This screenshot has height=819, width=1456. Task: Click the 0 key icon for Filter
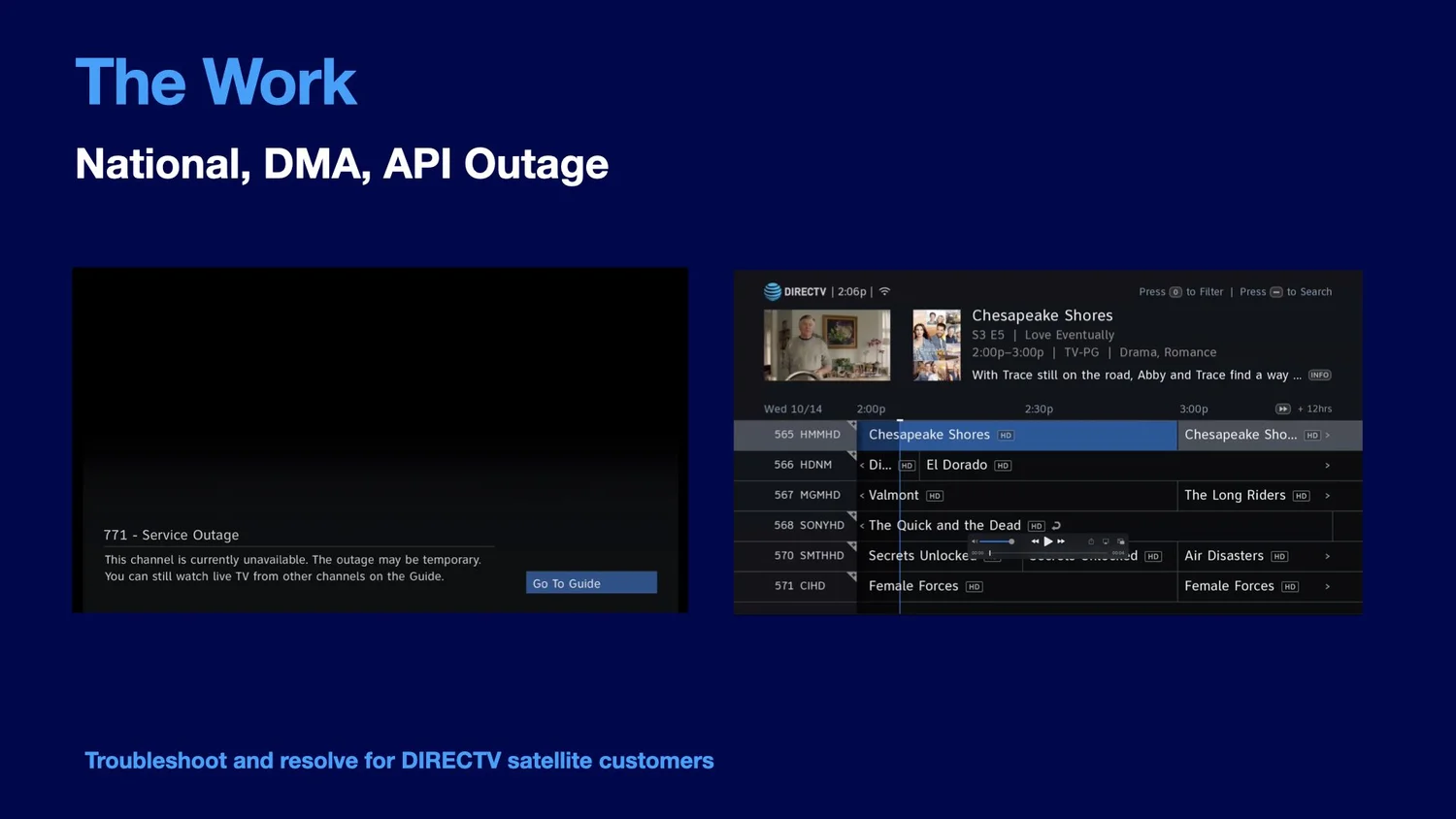click(1175, 292)
